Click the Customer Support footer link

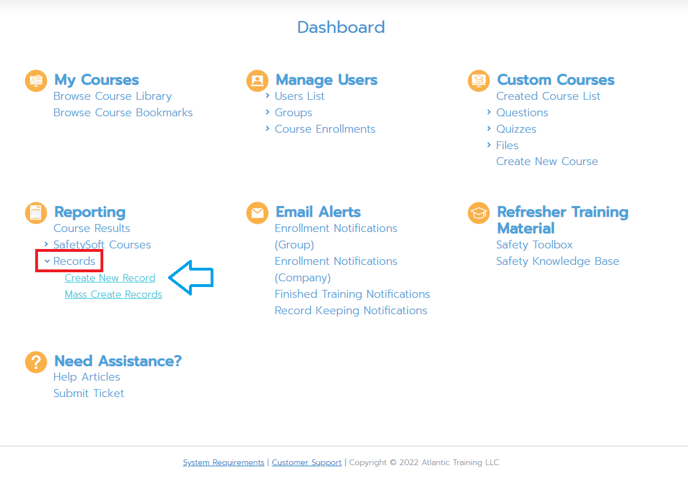pyautogui.click(x=307, y=463)
